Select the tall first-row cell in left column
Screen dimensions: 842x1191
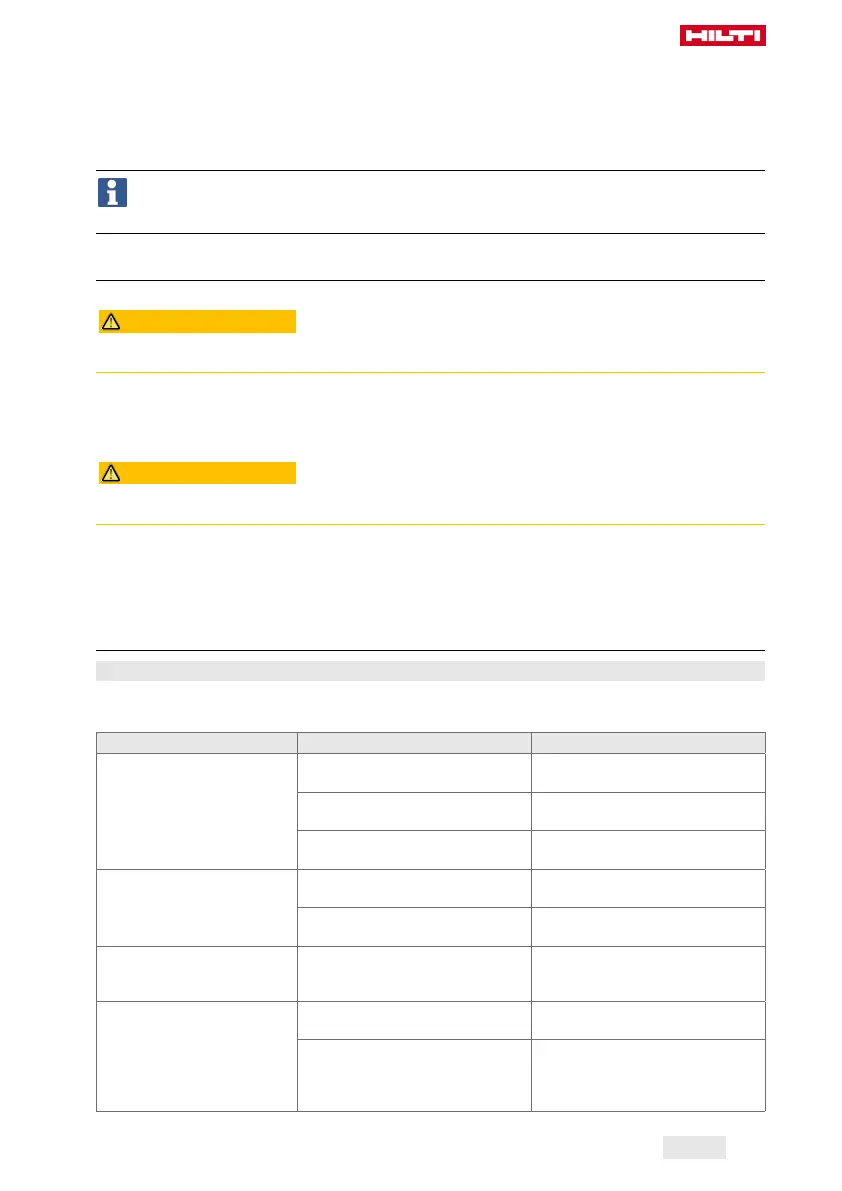pos(197,811)
